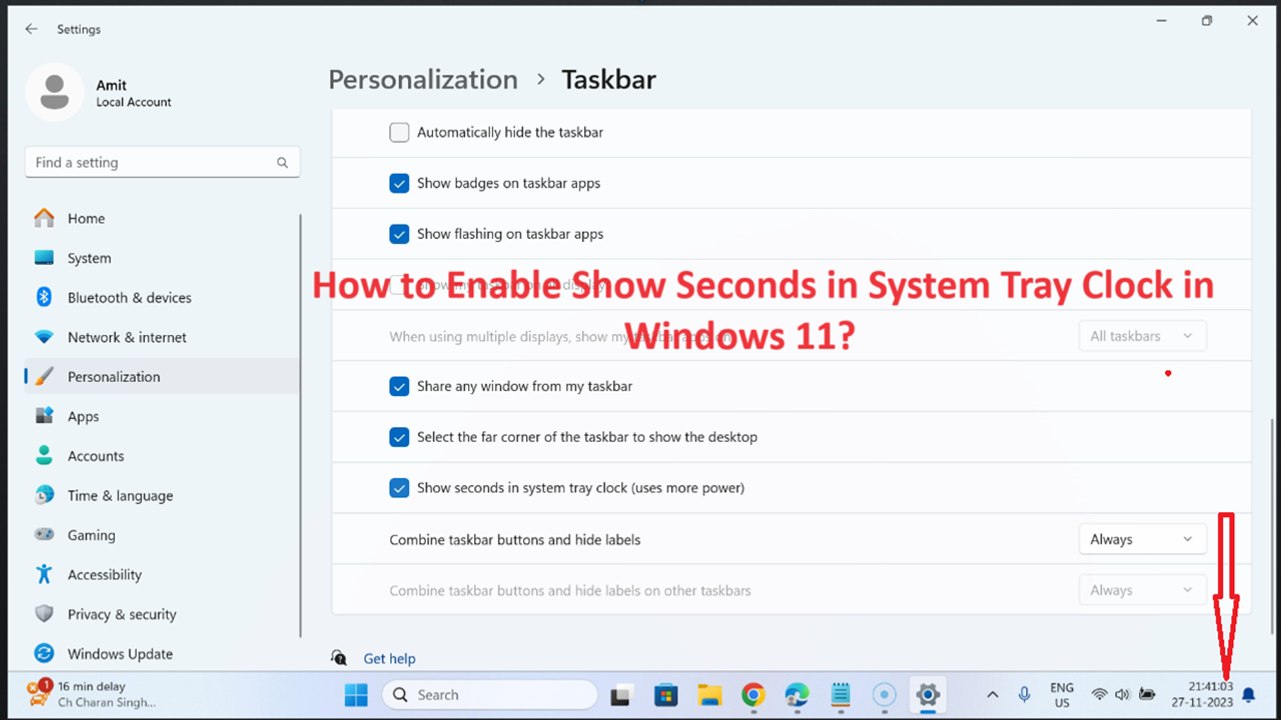Click the microphone icon in system tray
This screenshot has height=720, width=1281.
(x=1024, y=694)
